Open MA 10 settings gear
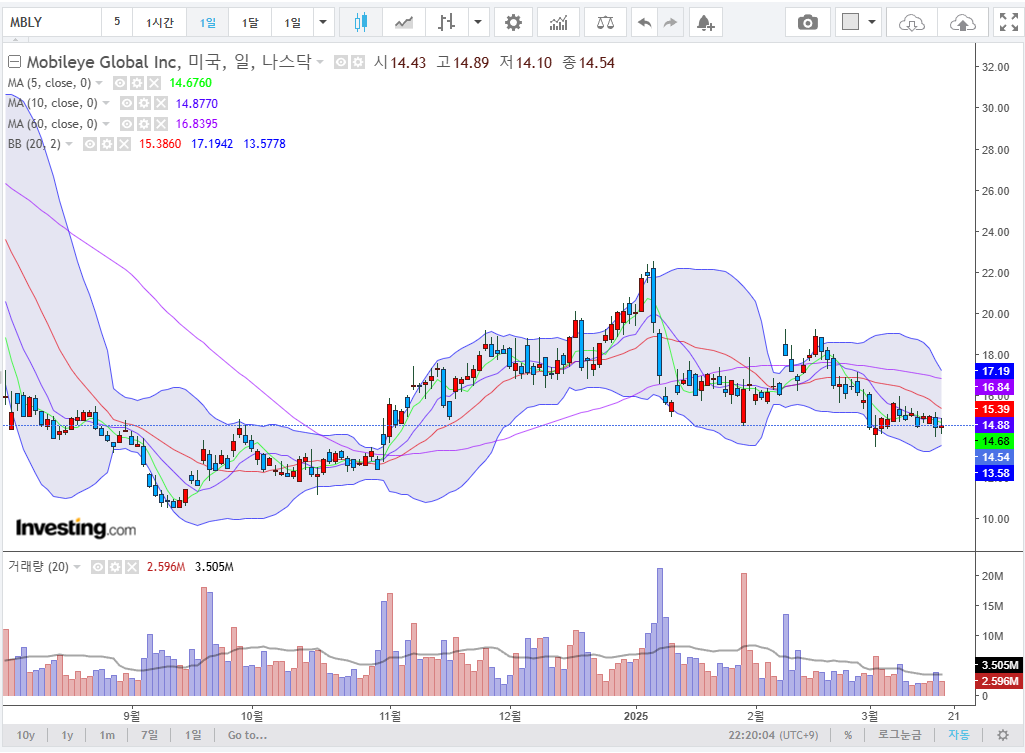Image resolution: width=1025 pixels, height=753 pixels. (x=144, y=103)
